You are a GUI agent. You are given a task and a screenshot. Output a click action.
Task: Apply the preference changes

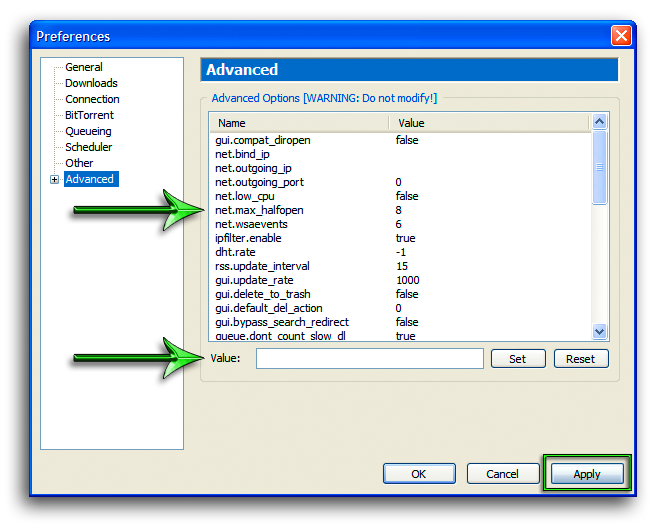(587, 474)
